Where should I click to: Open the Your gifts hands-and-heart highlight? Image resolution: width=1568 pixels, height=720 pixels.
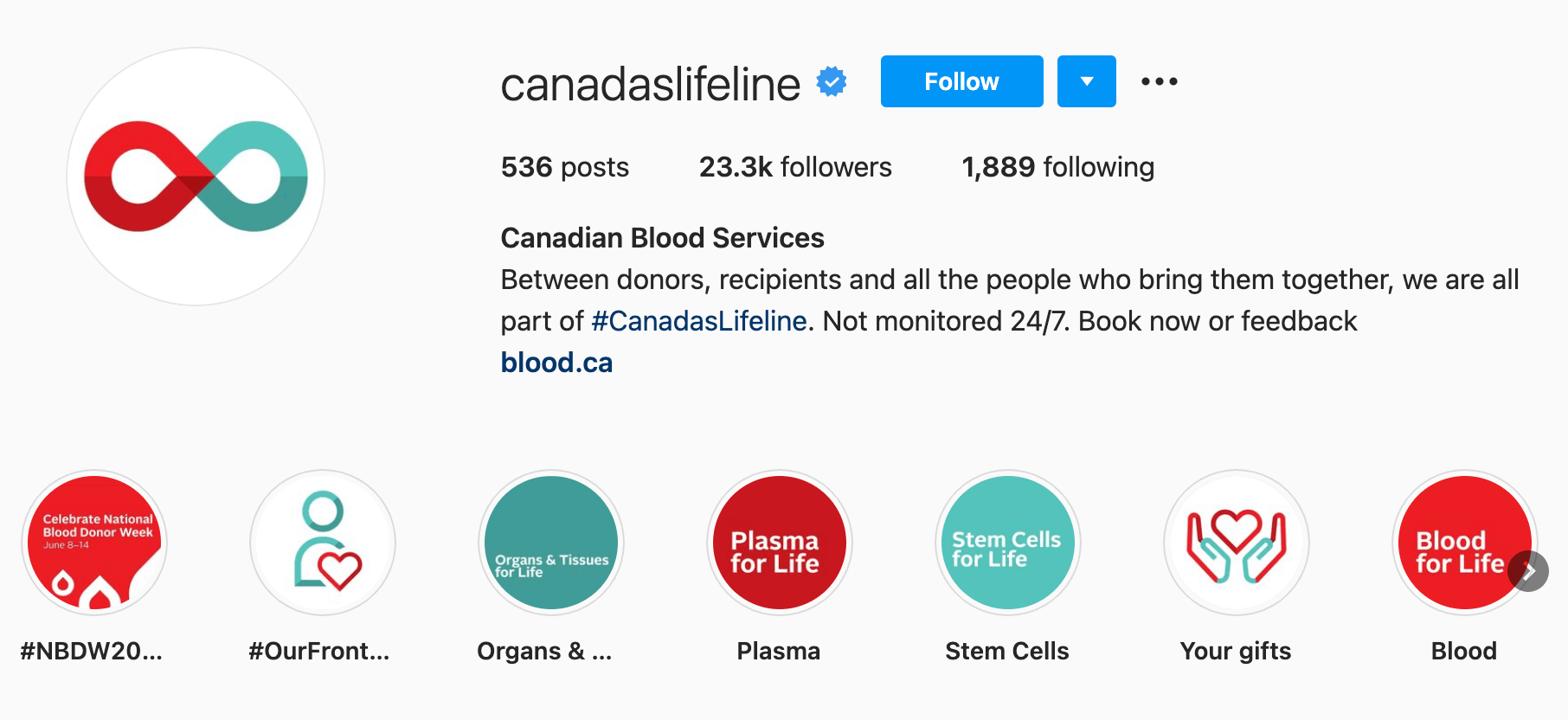coord(1237,543)
